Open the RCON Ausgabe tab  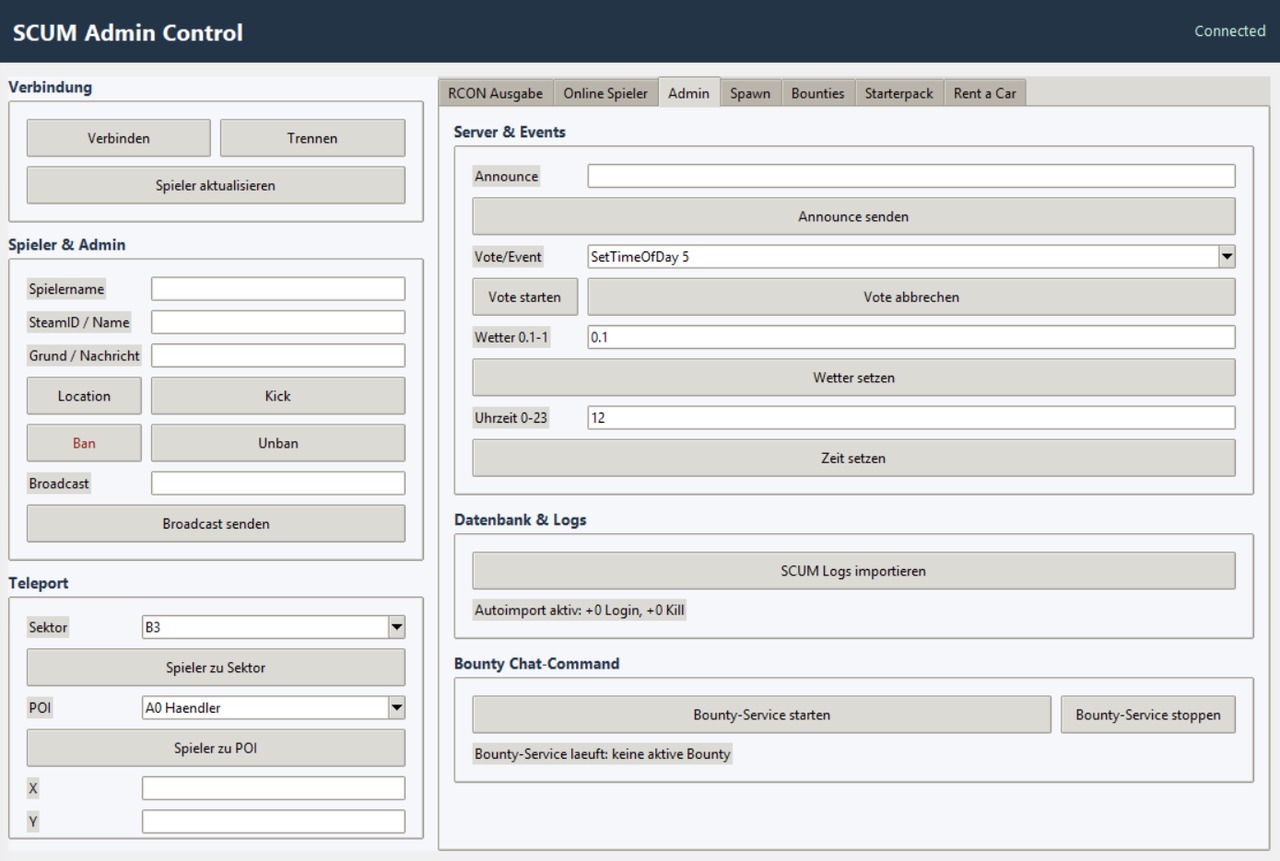(495, 93)
